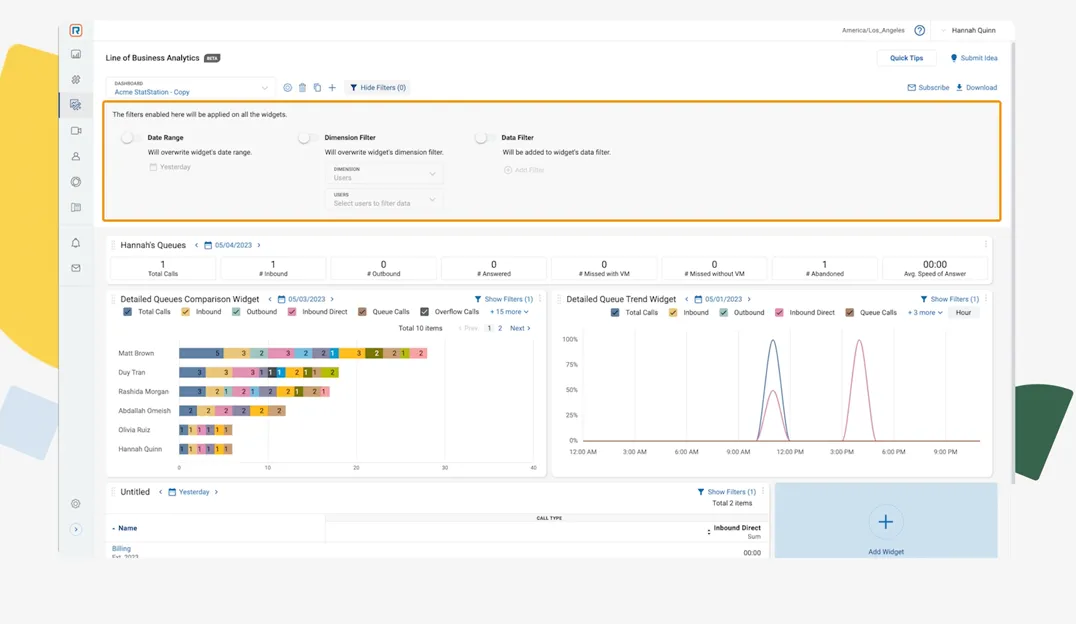This screenshot has width=1076, height=624.
Task: Open the Hannah Quinn user menu
Action: pos(973,31)
